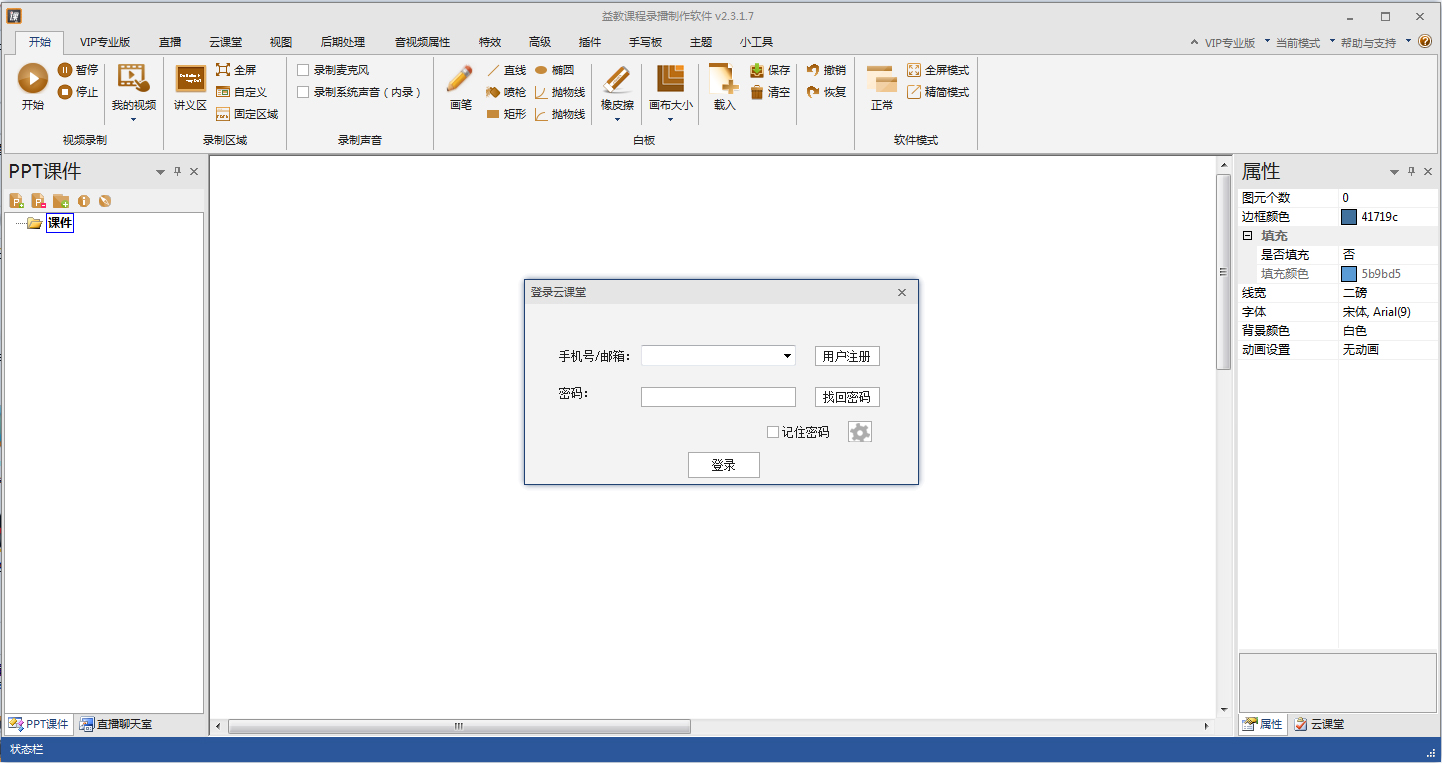Enable 录制麦克风 checkbox
The height and width of the screenshot is (763, 1442).
[303, 70]
